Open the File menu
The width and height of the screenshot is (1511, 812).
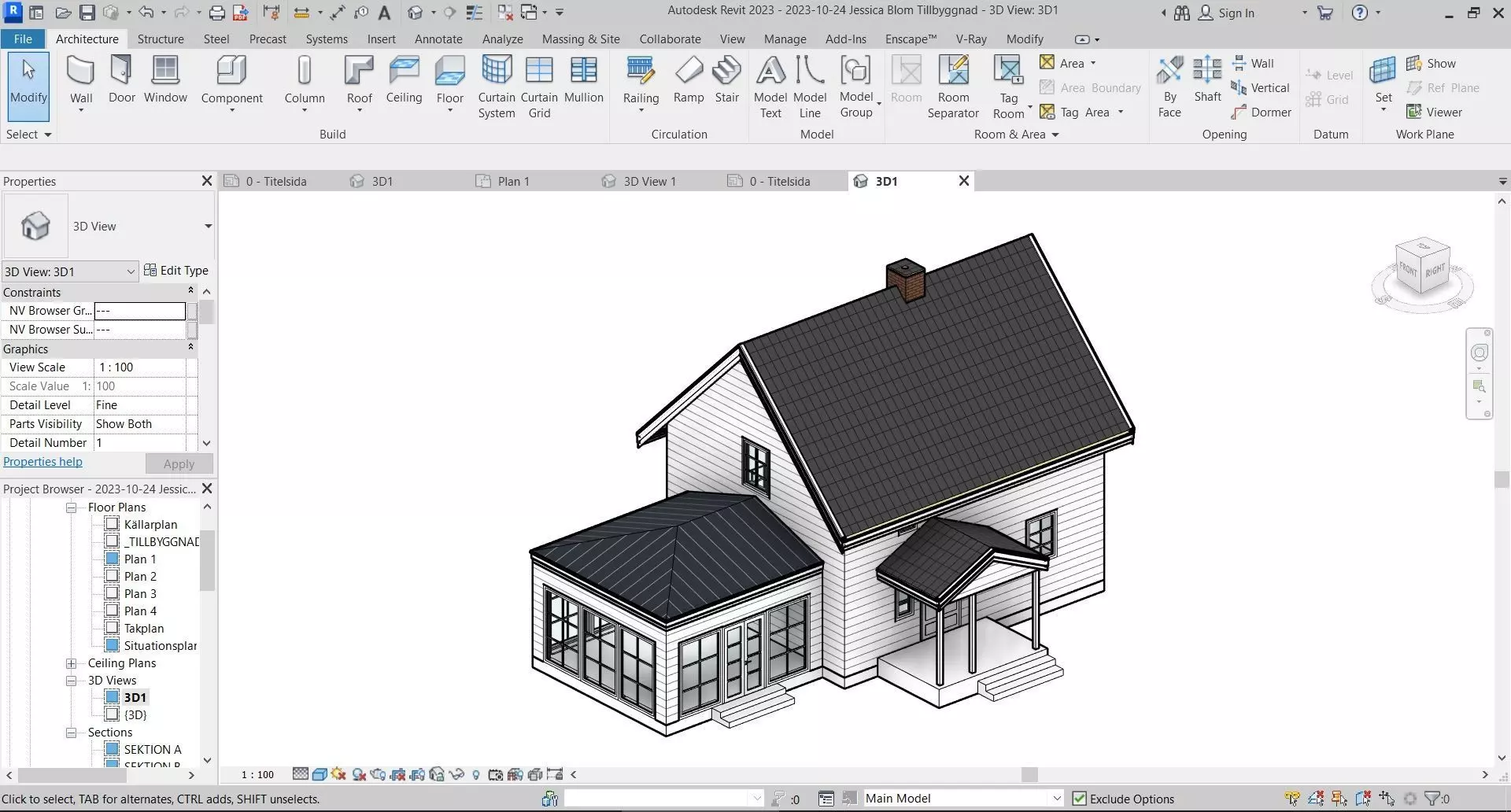(x=23, y=39)
